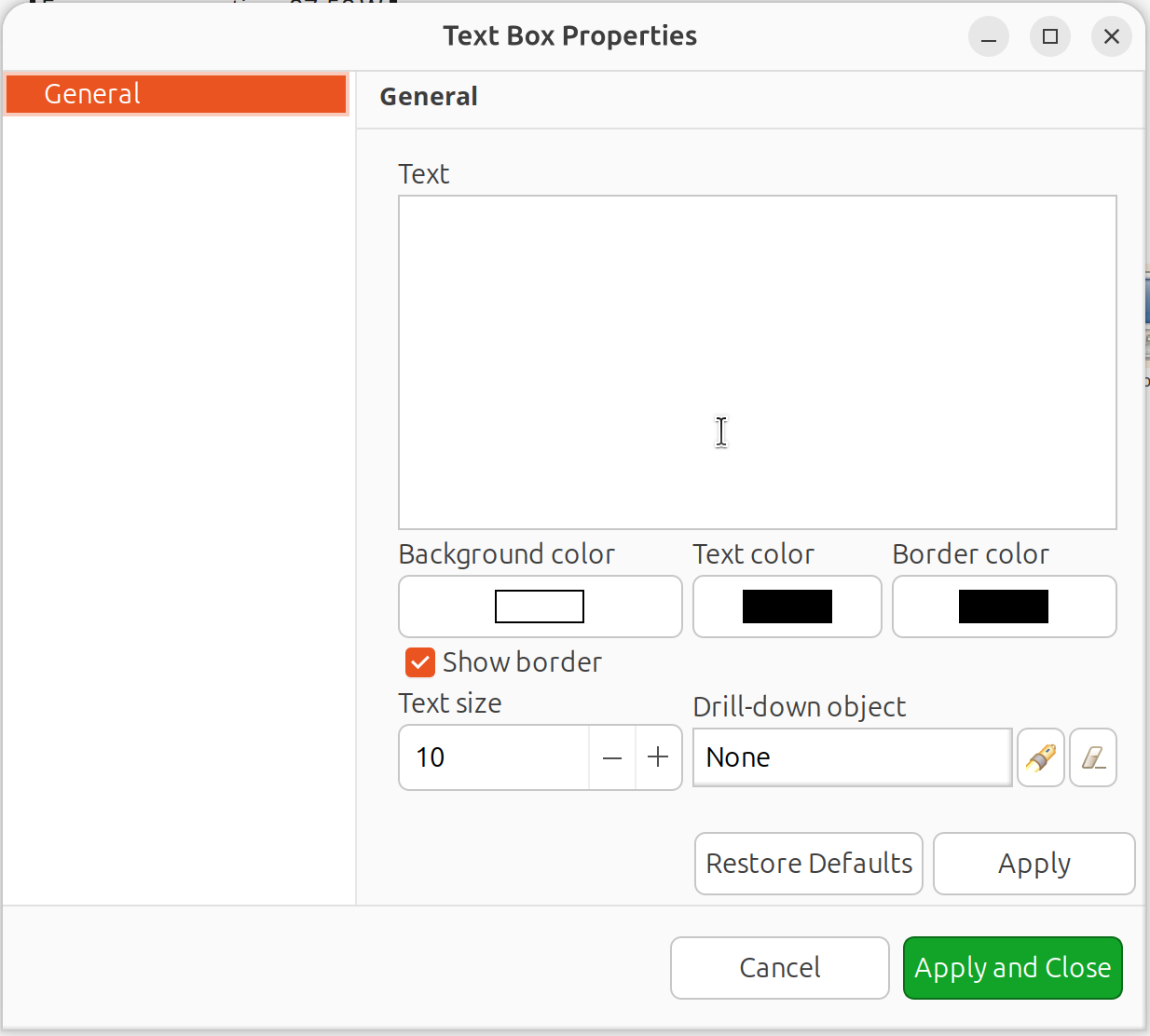The width and height of the screenshot is (1150, 1036).
Task: Minimize the Text Box Properties window
Action: (989, 36)
